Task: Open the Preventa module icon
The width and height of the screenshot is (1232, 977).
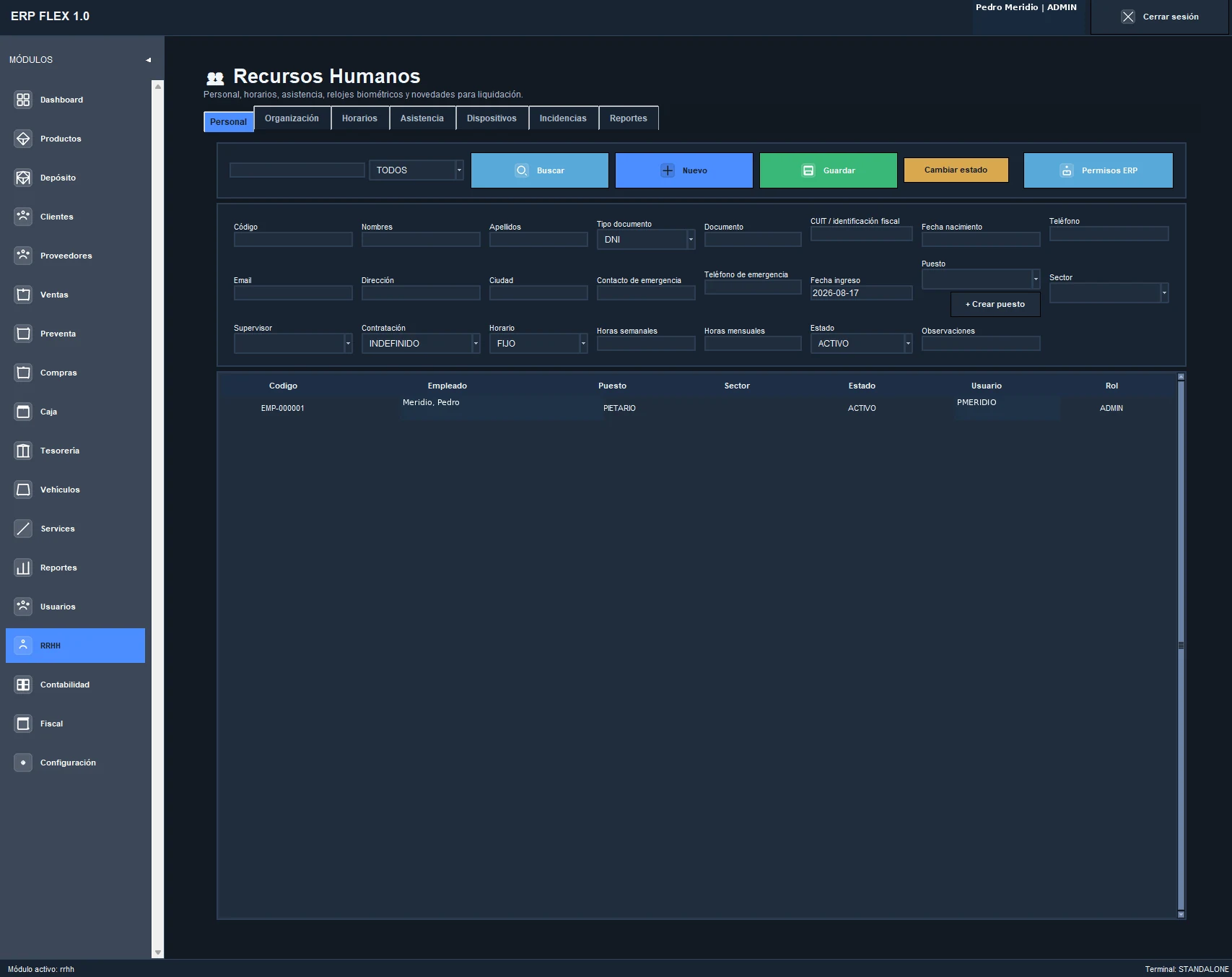Action: click(x=23, y=334)
